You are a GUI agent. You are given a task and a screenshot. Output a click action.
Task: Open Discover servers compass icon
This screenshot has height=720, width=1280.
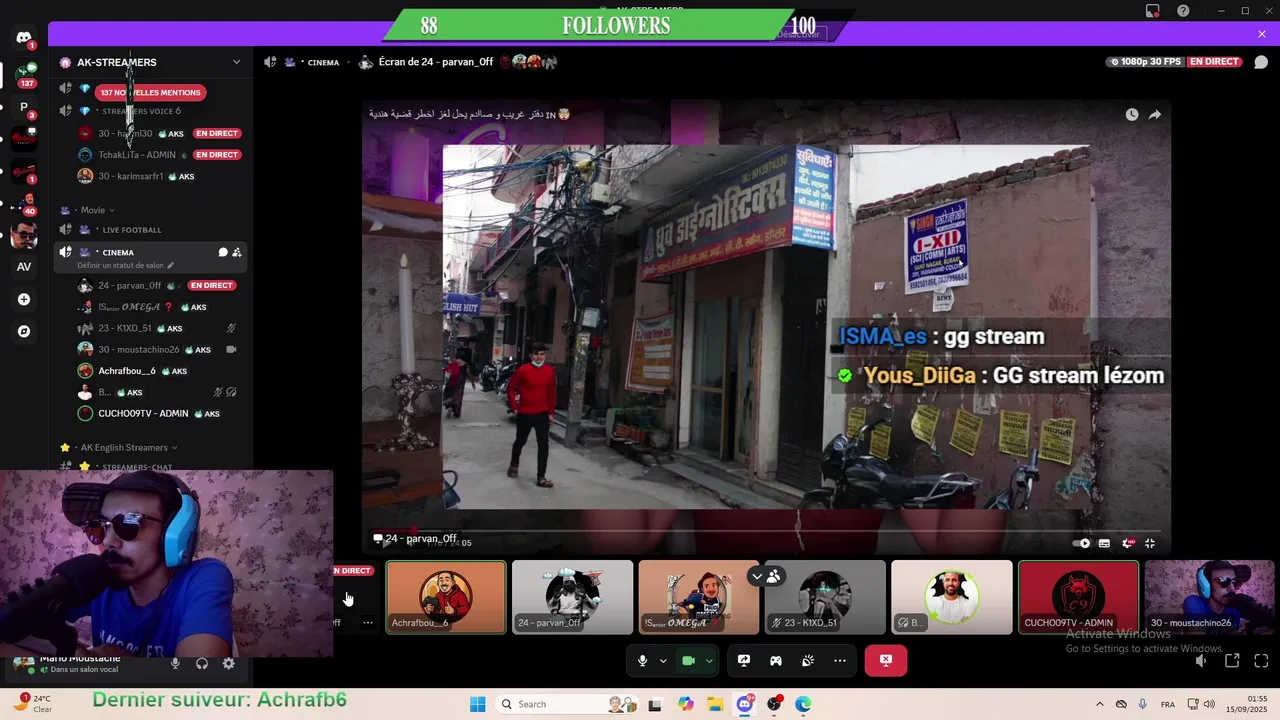(x=24, y=331)
